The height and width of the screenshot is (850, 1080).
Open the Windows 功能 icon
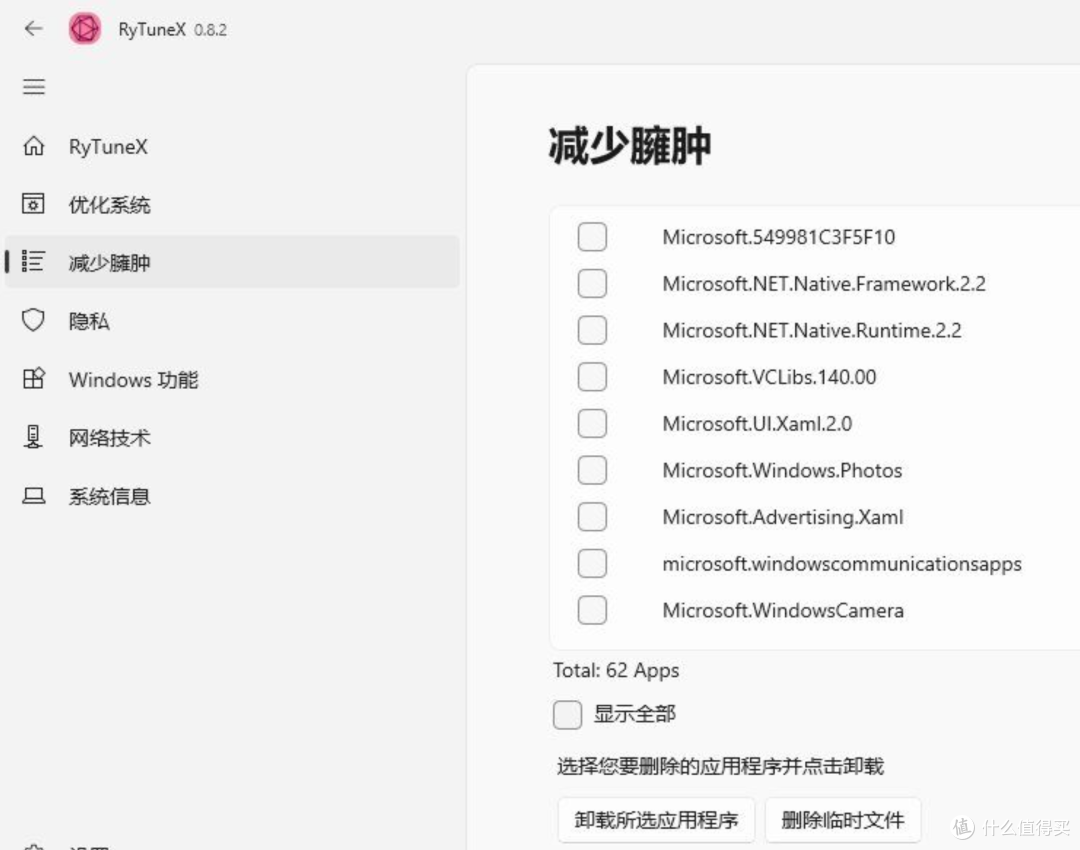pos(34,379)
